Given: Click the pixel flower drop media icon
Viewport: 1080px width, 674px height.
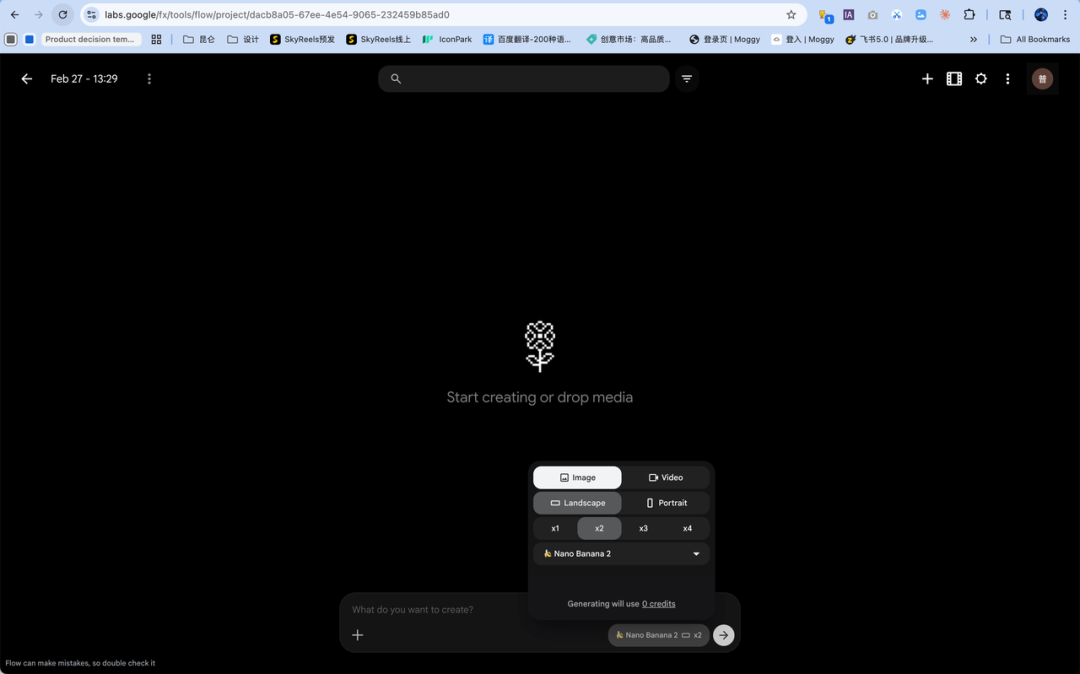Looking at the screenshot, I should pos(539,346).
